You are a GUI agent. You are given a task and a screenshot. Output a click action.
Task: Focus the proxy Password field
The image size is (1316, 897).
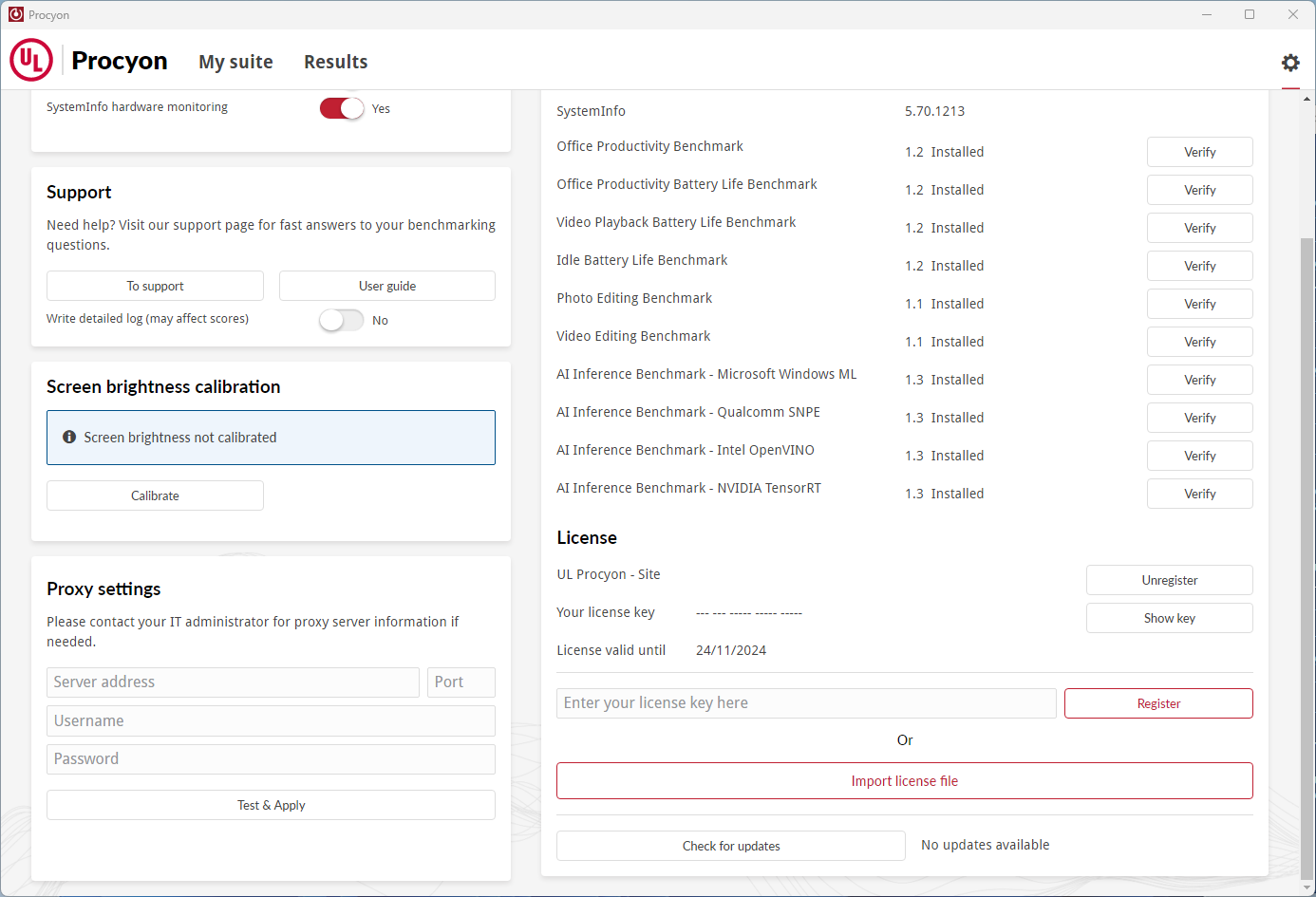[x=271, y=759]
